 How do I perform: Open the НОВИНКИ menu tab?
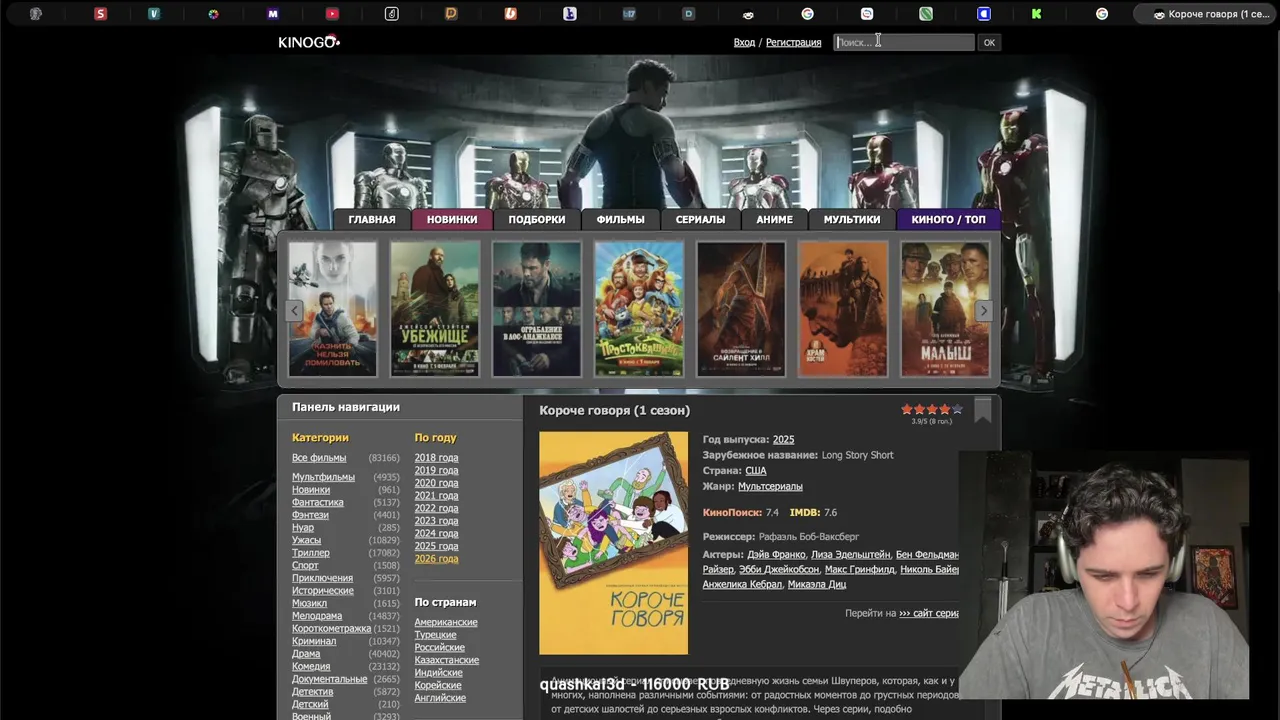452,219
